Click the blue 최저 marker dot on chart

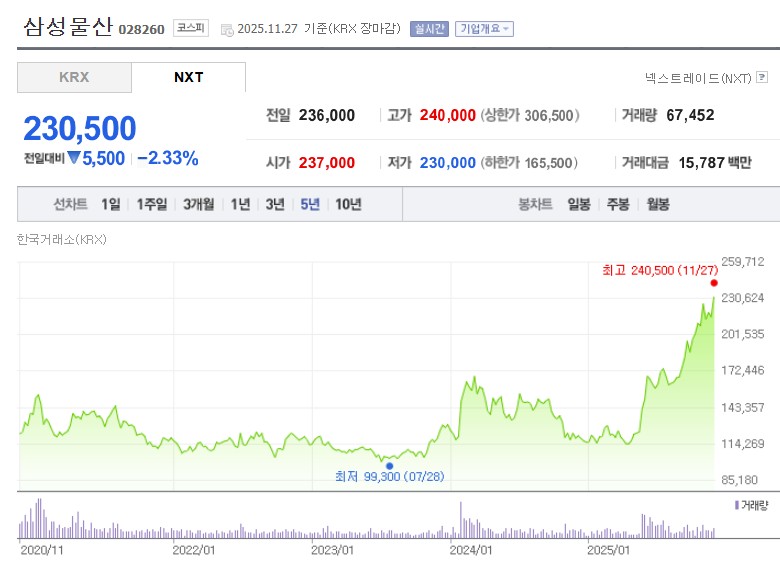click(390, 466)
